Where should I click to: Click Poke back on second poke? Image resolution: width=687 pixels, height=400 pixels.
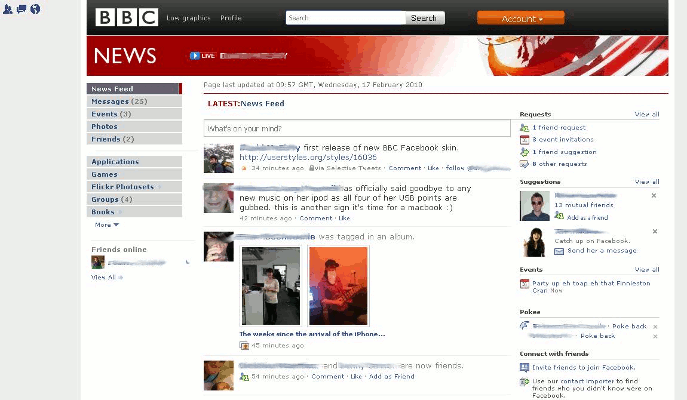click(598, 336)
